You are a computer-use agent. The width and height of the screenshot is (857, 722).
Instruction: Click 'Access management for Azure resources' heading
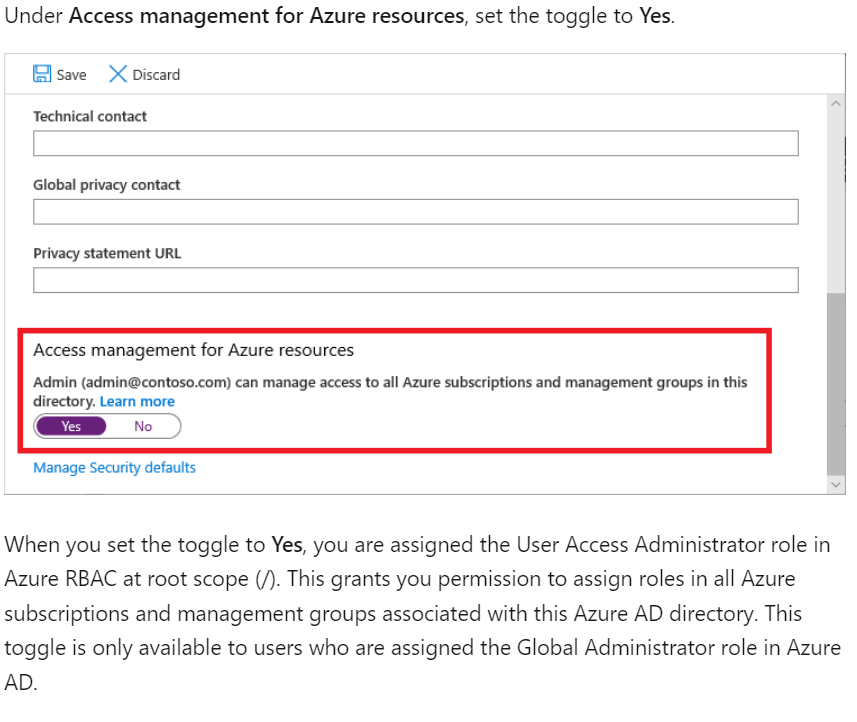(193, 350)
